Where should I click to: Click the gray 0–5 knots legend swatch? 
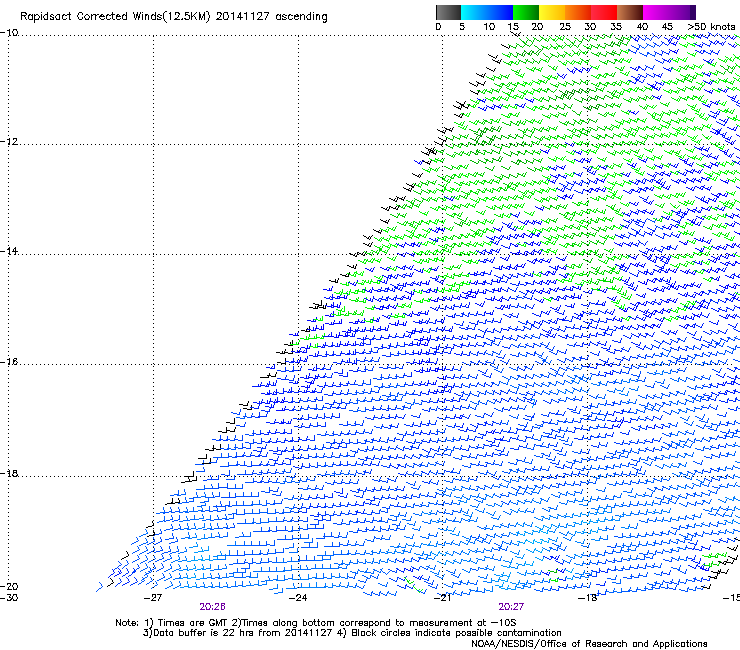(448, 12)
